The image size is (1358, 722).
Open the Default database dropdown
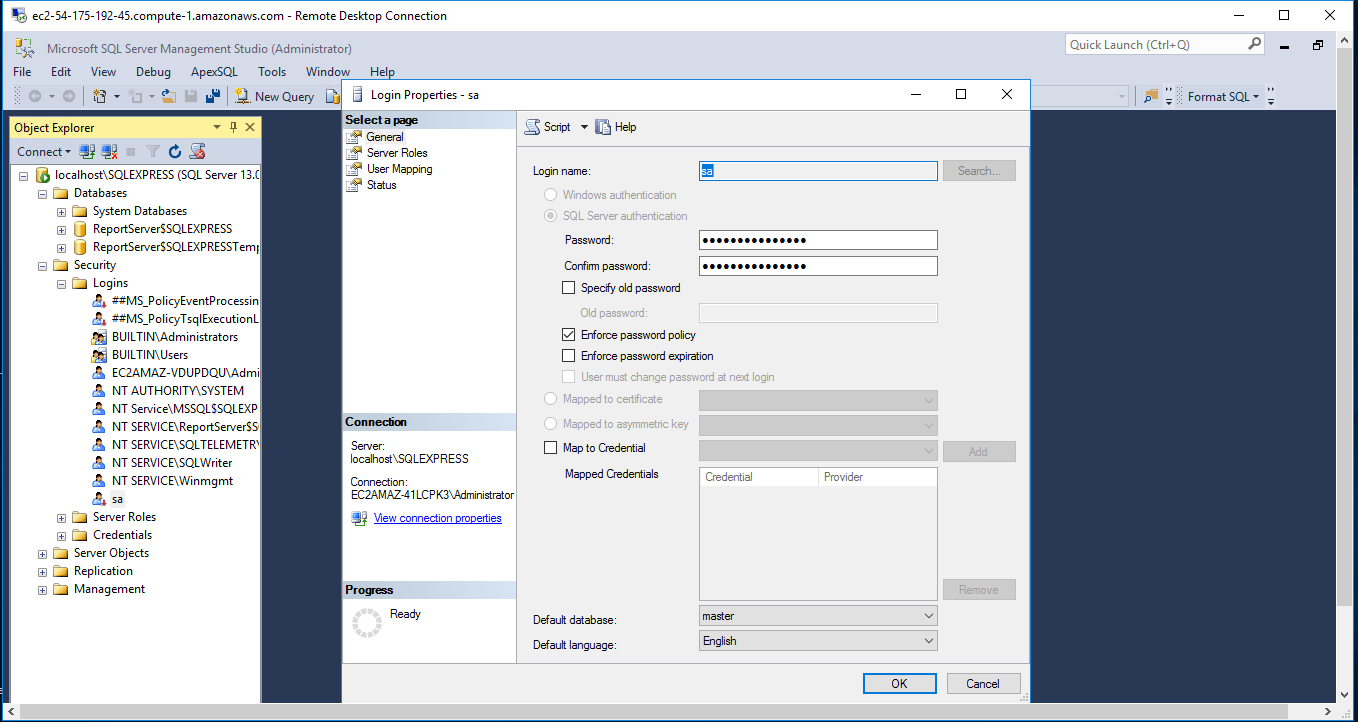pos(929,615)
